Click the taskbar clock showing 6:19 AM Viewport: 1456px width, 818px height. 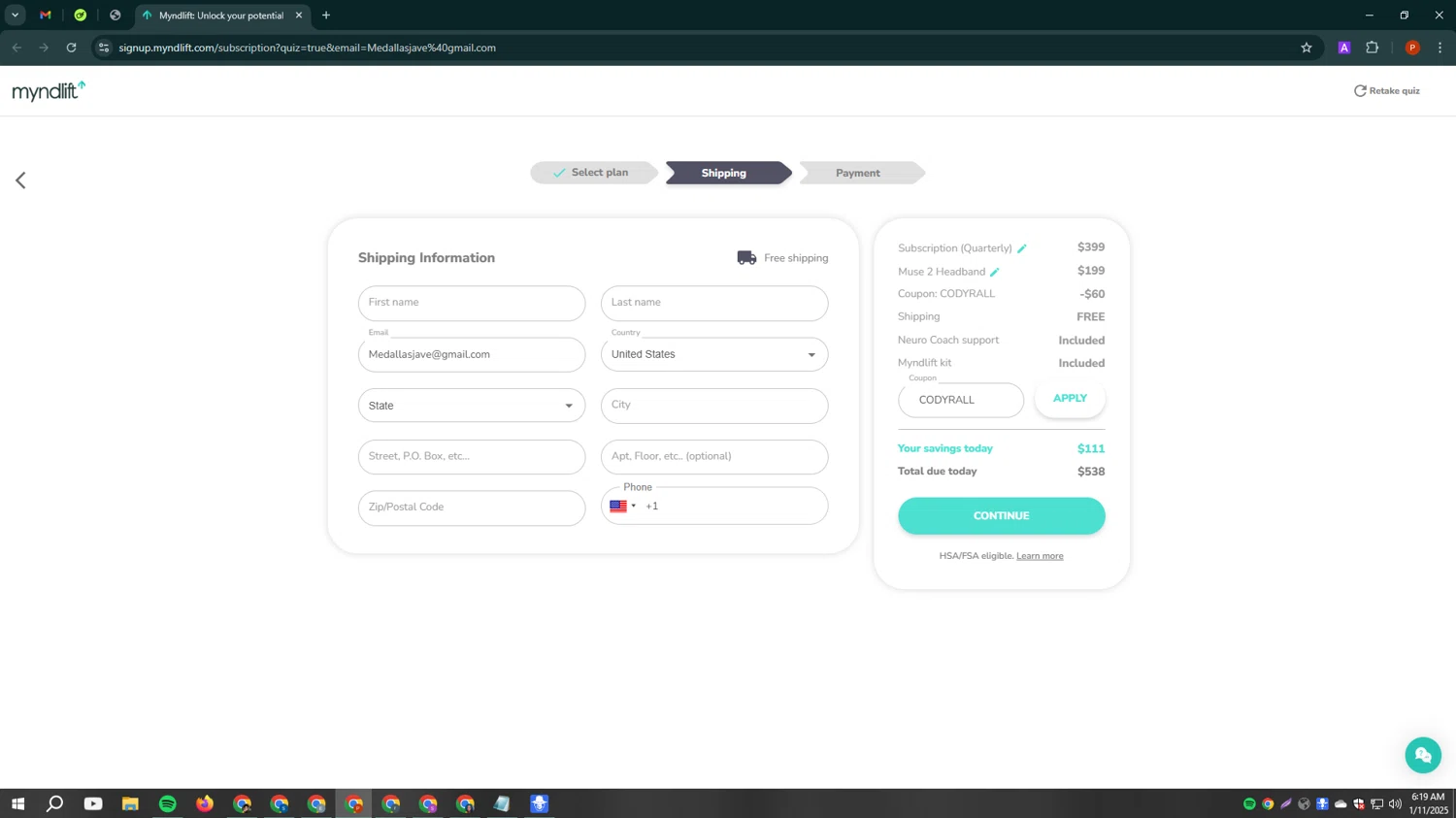pyautogui.click(x=1428, y=803)
